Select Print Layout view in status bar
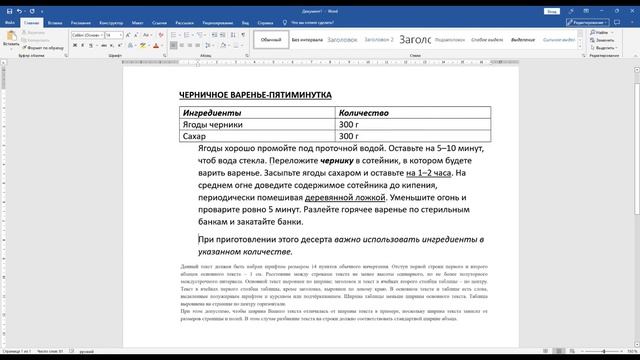Viewport: 640px width, 360px height. click(559, 351)
